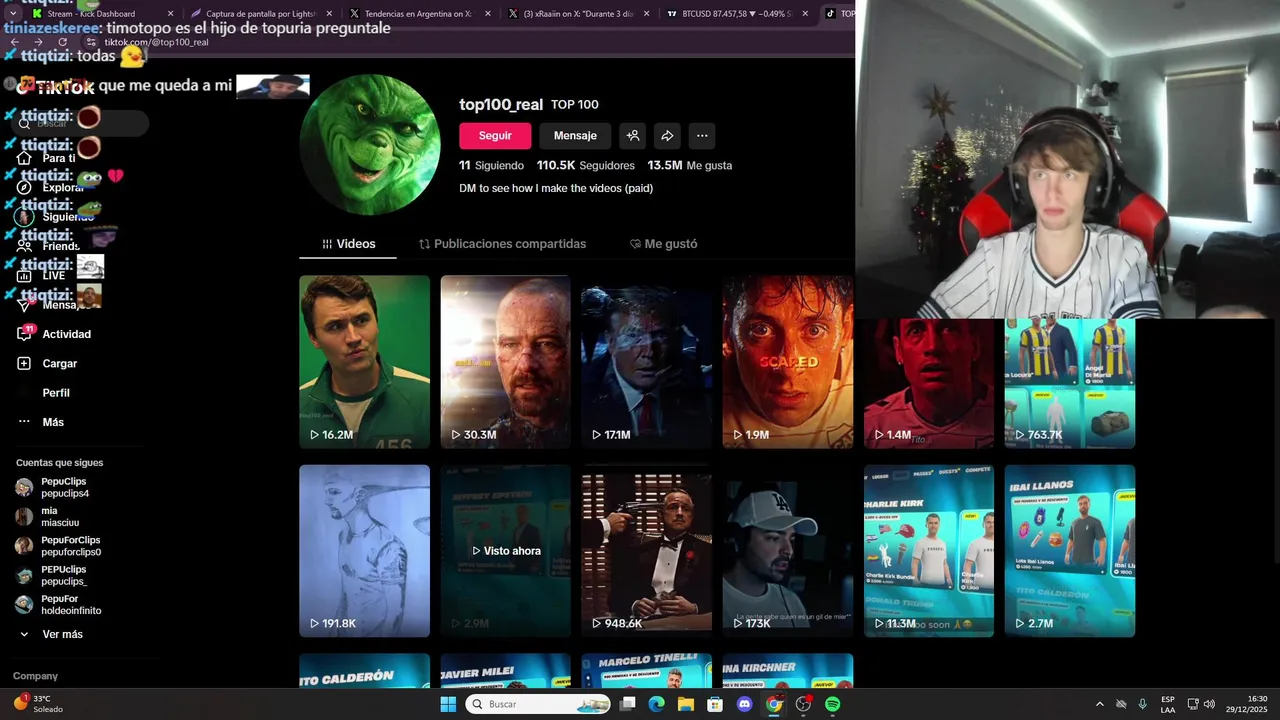1280x720 pixels.
Task: Launch Microsoft Edge from the taskbar
Action: (656, 704)
